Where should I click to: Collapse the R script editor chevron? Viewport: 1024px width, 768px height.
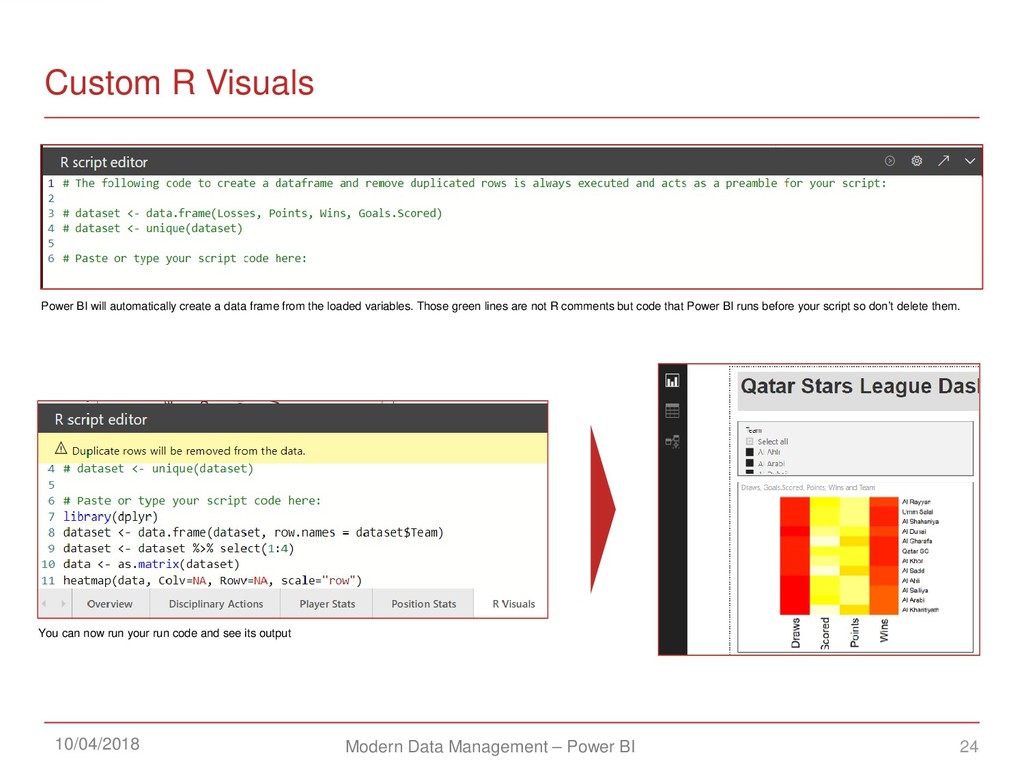tap(970, 161)
